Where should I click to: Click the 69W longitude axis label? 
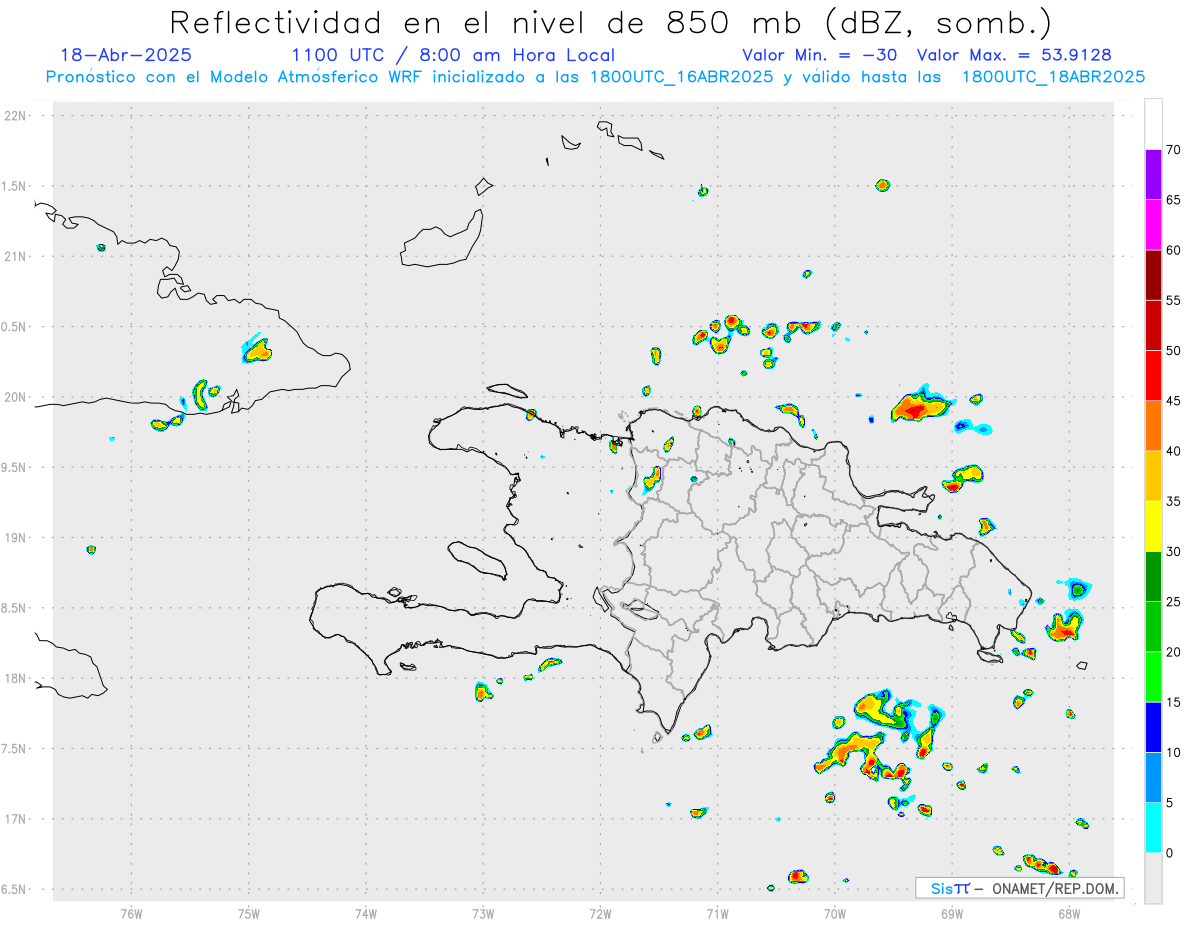click(952, 913)
